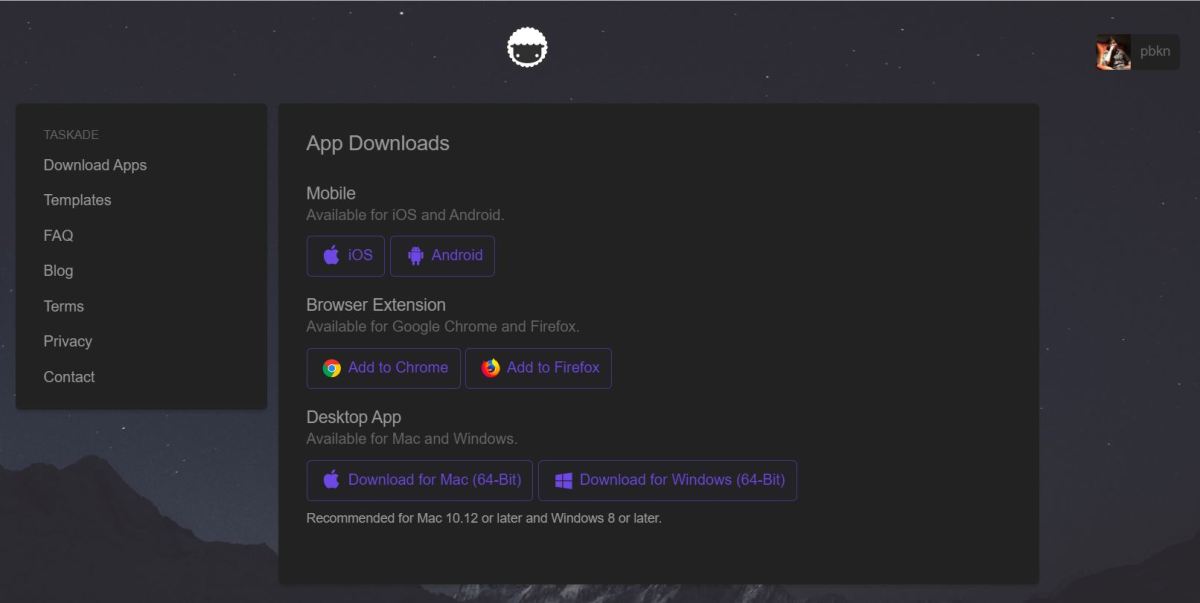
Task: Add the Taskade extension to Chrome
Action: [383, 368]
